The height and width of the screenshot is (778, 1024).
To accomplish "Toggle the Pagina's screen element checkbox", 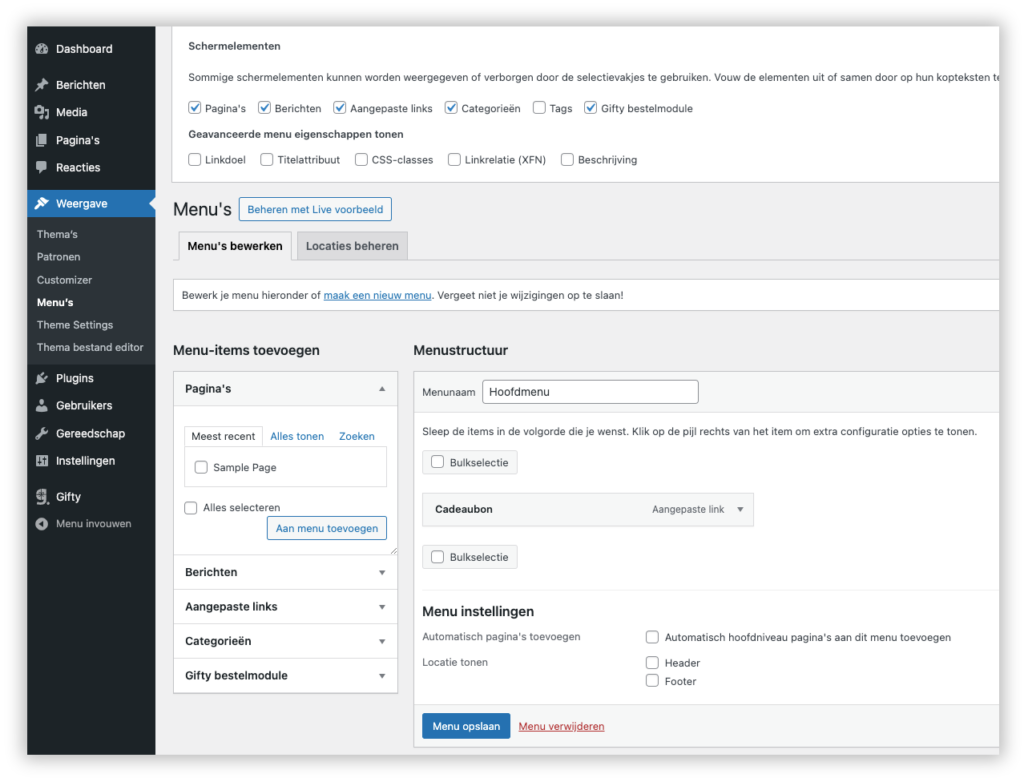I will (195, 108).
